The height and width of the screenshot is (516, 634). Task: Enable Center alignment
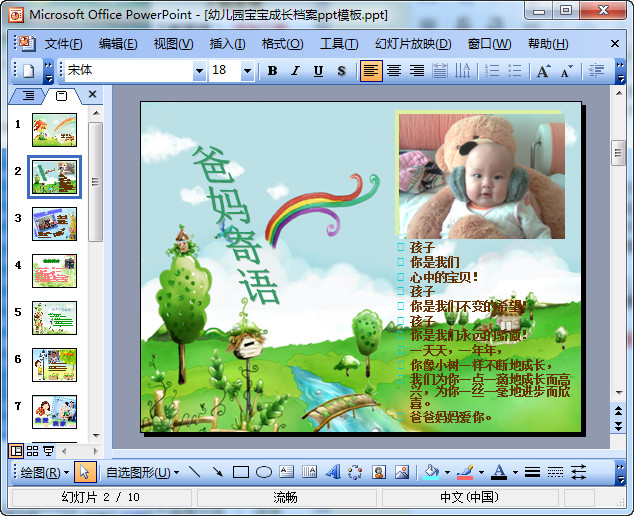click(394, 71)
